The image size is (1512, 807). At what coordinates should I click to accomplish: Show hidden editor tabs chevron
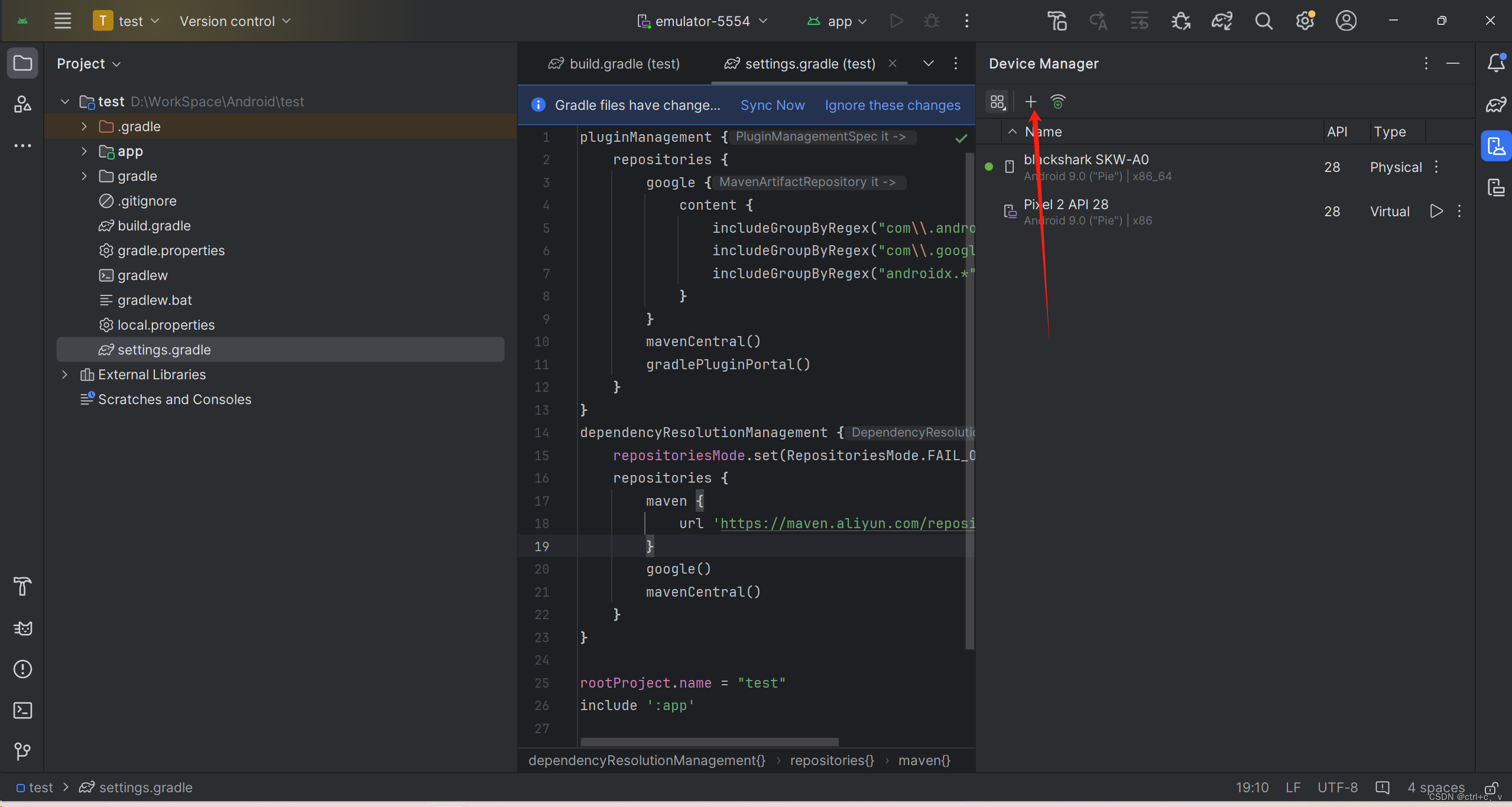pyautogui.click(x=929, y=63)
